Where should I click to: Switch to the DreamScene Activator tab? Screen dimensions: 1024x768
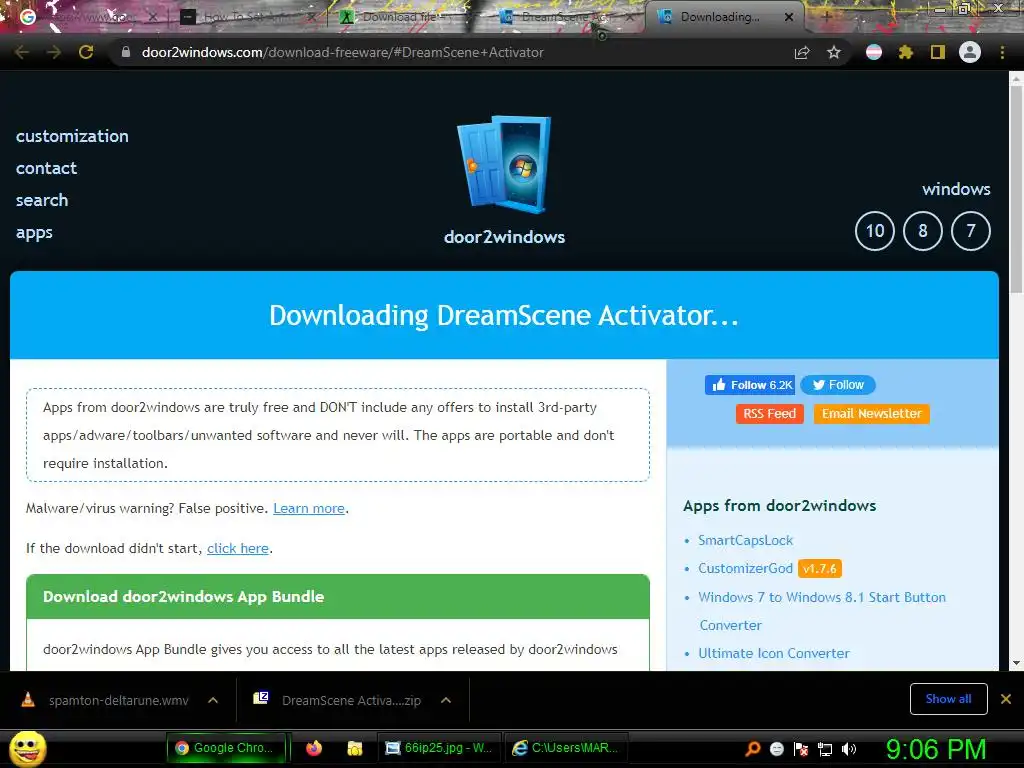click(565, 17)
